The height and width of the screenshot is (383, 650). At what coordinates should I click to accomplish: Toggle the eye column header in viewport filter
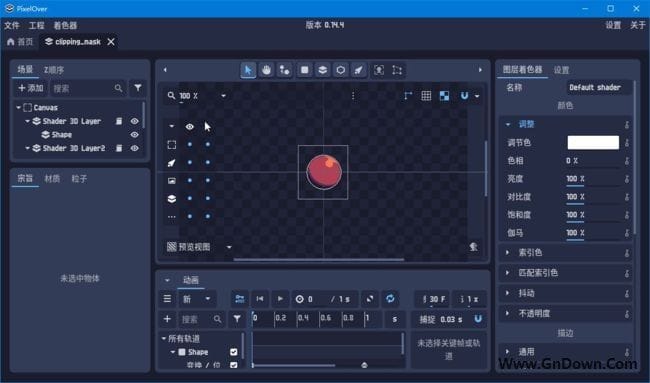[189, 126]
